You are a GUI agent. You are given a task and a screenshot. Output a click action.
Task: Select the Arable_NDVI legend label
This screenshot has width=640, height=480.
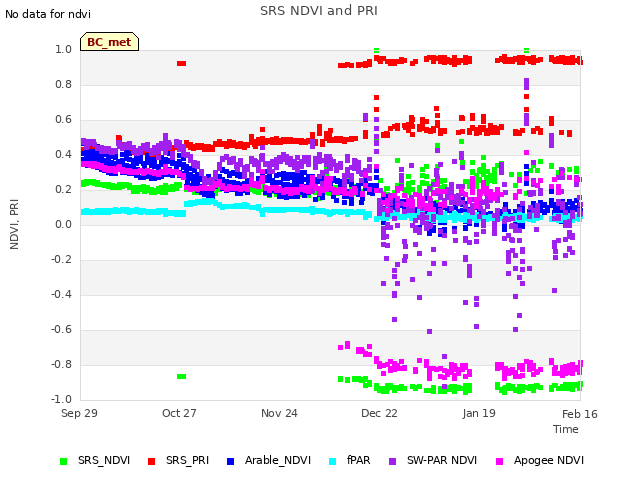(278, 460)
